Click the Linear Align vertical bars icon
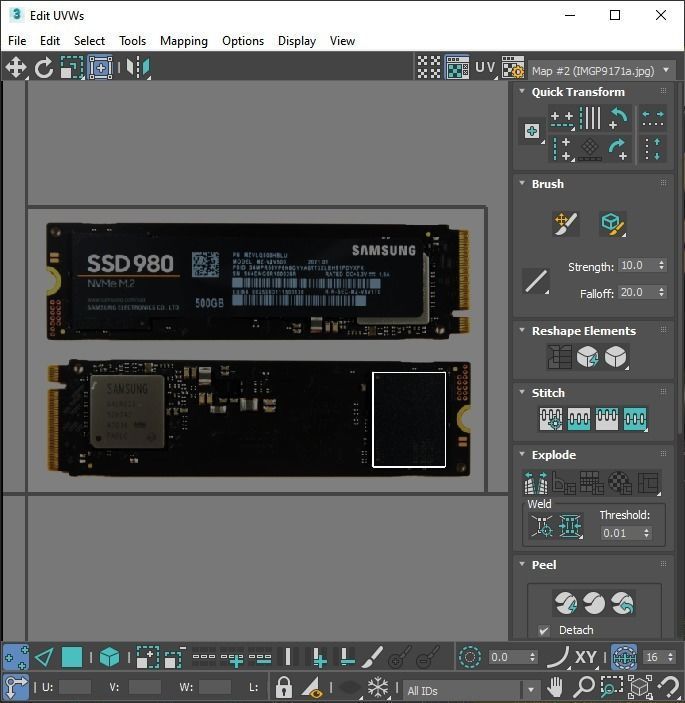Image resolution: width=685 pixels, height=703 pixels. 590,118
